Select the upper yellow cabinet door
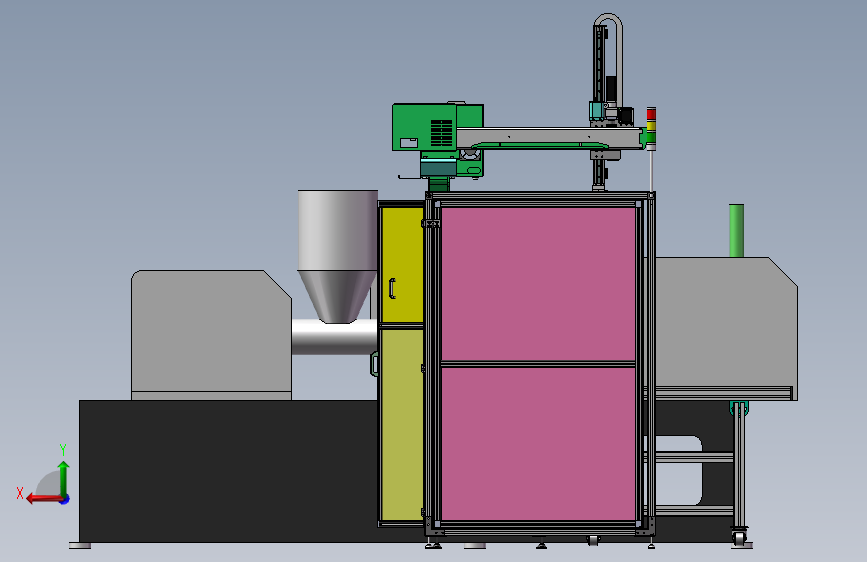The width and height of the screenshot is (867, 562). click(x=403, y=264)
